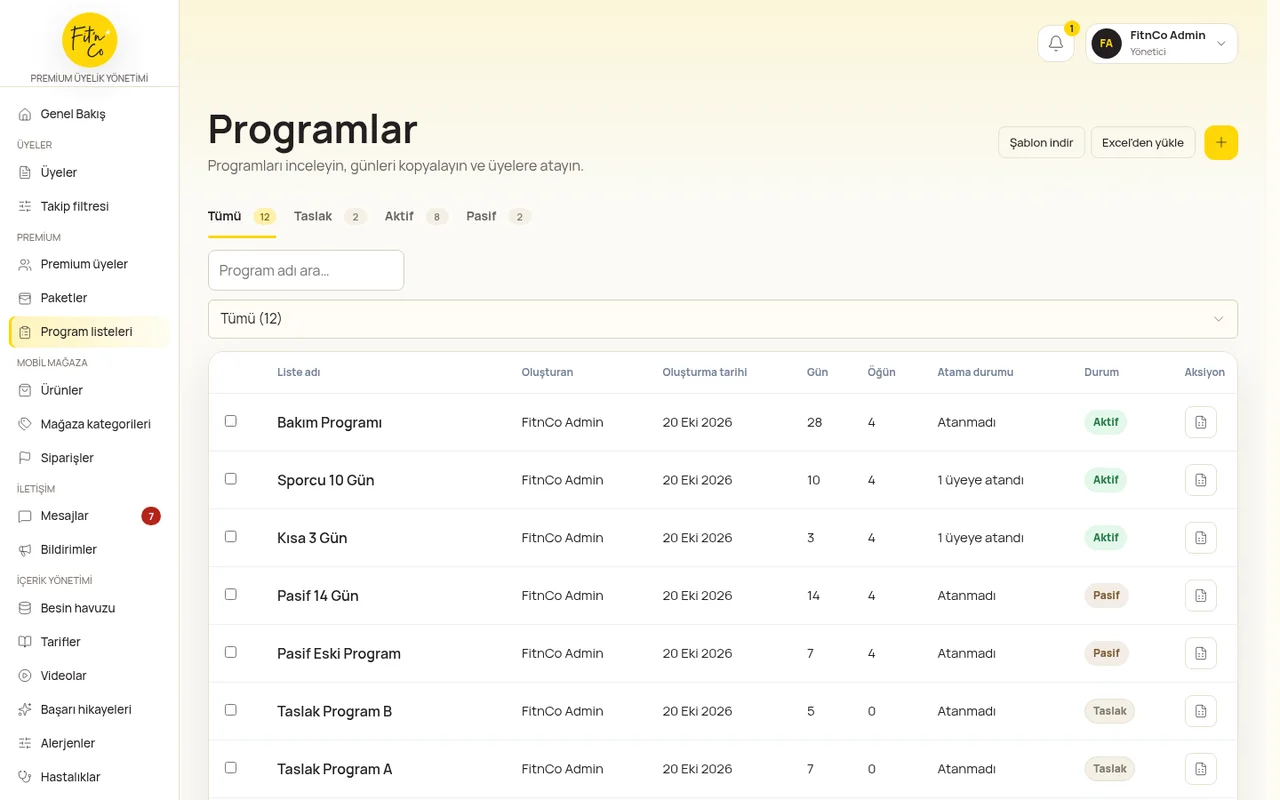Click the Takip filtresi sliders icon
The height and width of the screenshot is (800, 1280).
pos(25,206)
